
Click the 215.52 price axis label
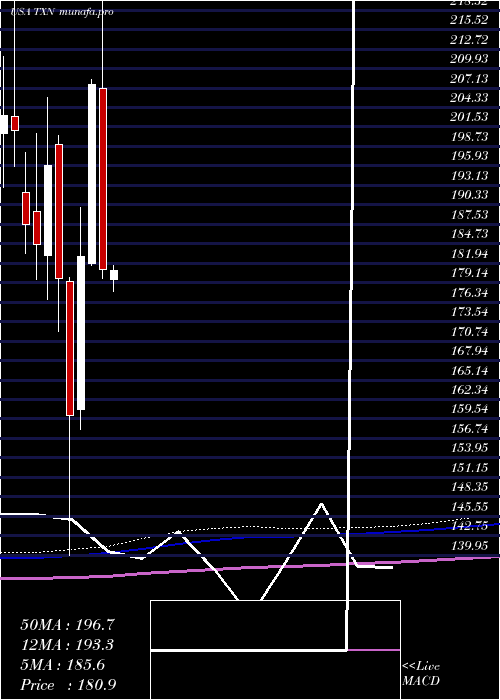pos(469,20)
